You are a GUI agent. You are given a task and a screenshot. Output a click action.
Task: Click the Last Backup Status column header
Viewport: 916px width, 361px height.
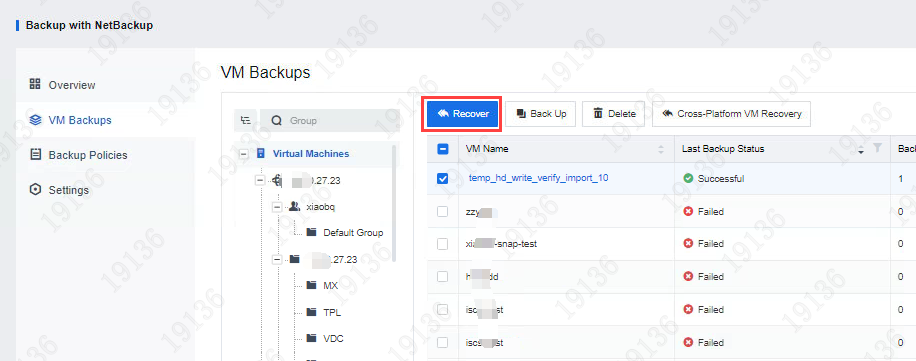pos(723,149)
